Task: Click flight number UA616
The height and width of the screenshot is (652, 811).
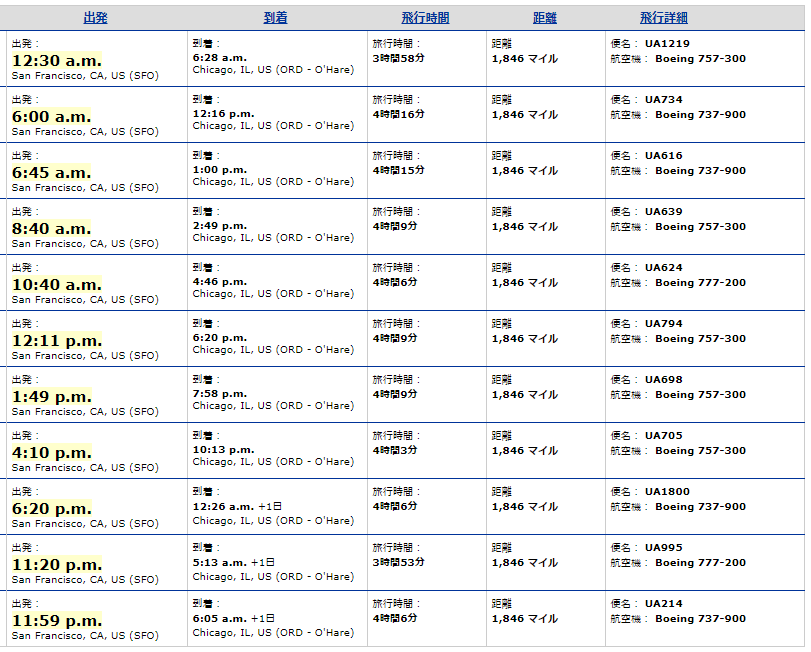Action: [665, 156]
